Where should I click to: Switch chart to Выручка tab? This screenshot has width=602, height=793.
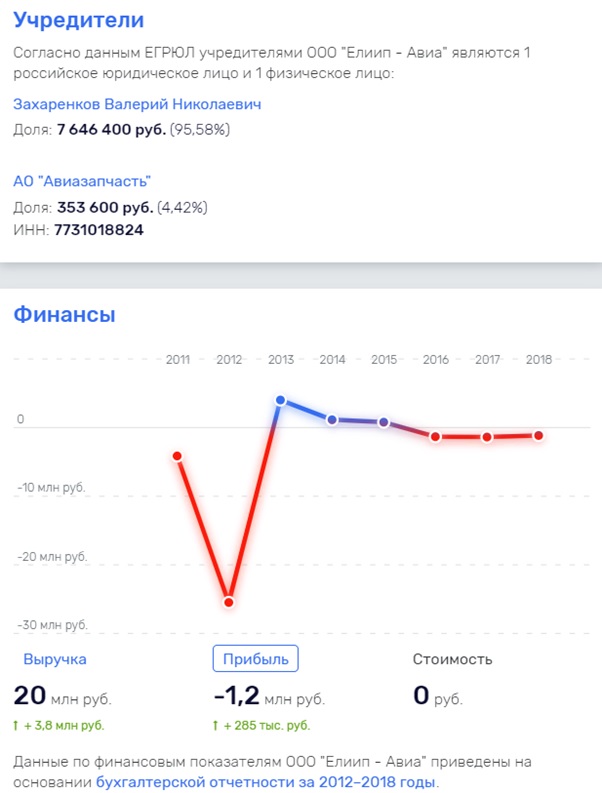[55, 659]
